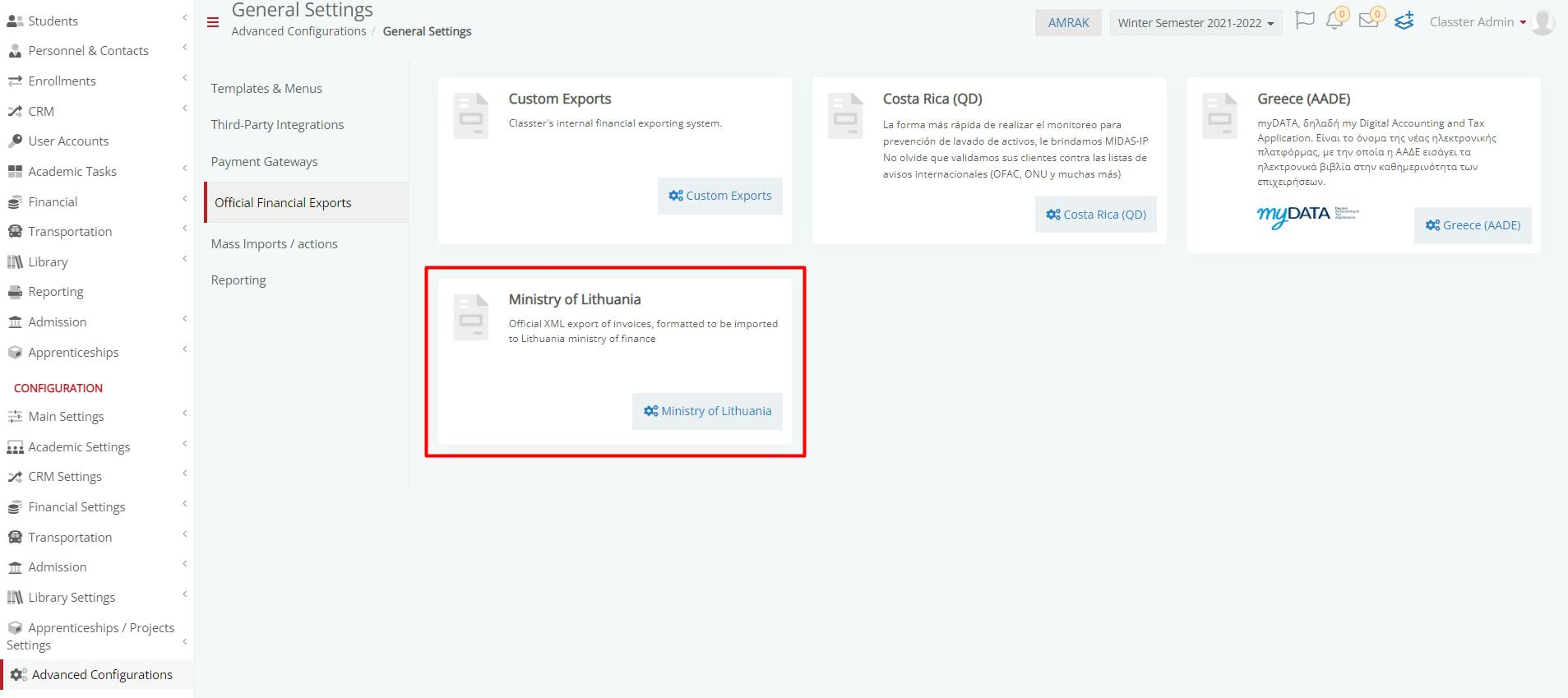Click the Greece (AADE) card document icon

pyautogui.click(x=1219, y=116)
